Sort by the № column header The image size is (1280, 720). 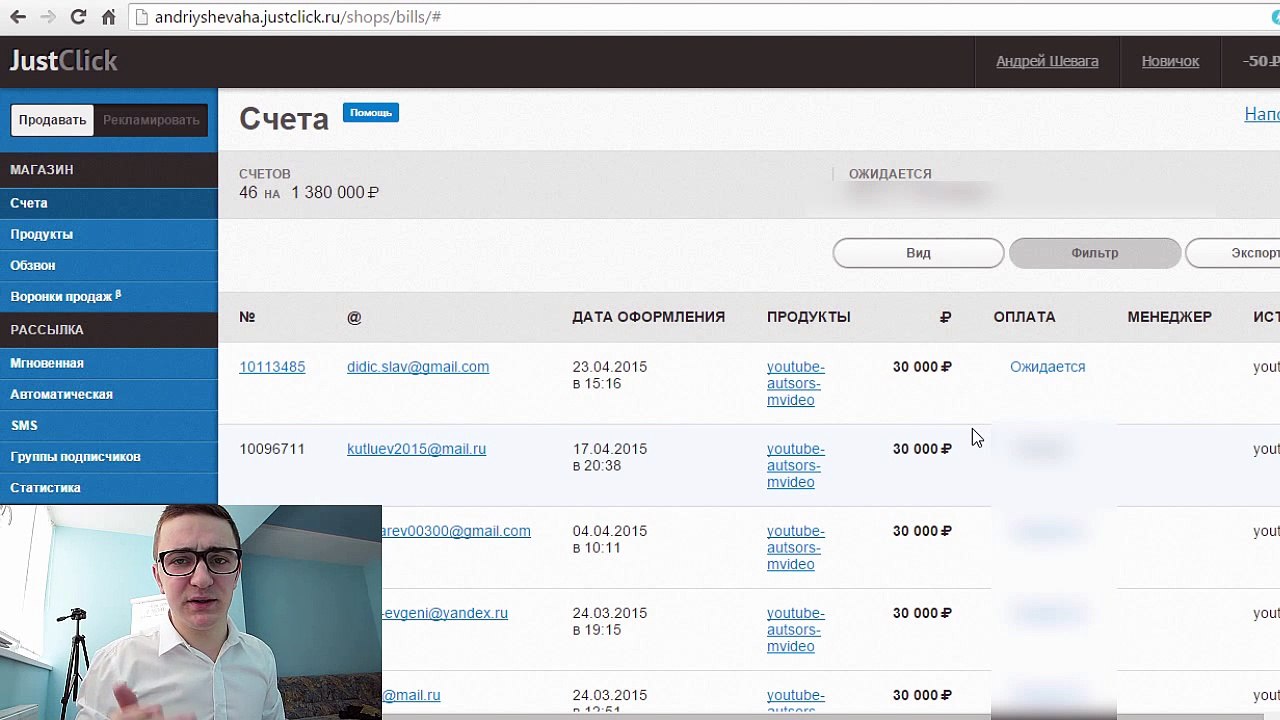point(247,317)
